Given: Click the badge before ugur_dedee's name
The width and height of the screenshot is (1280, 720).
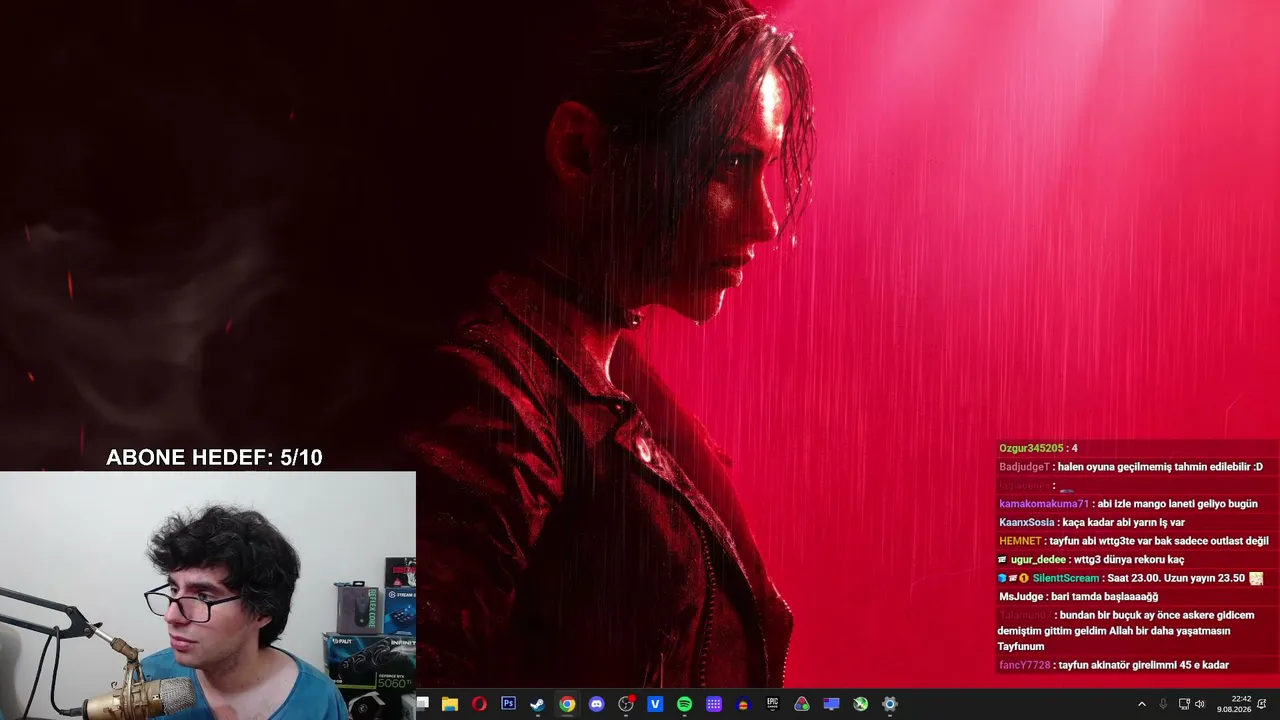Looking at the screenshot, I should click(1002, 560).
